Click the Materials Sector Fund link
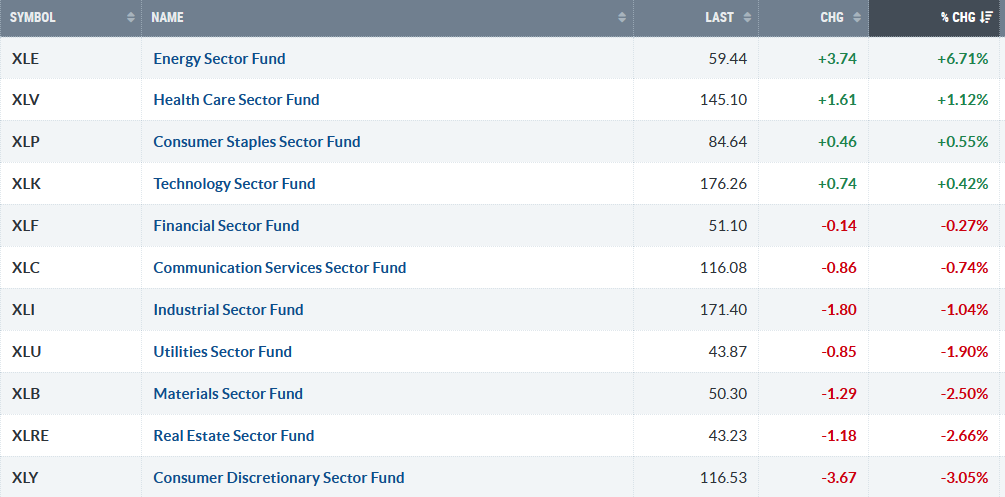The width and height of the screenshot is (1005, 497). [x=228, y=393]
